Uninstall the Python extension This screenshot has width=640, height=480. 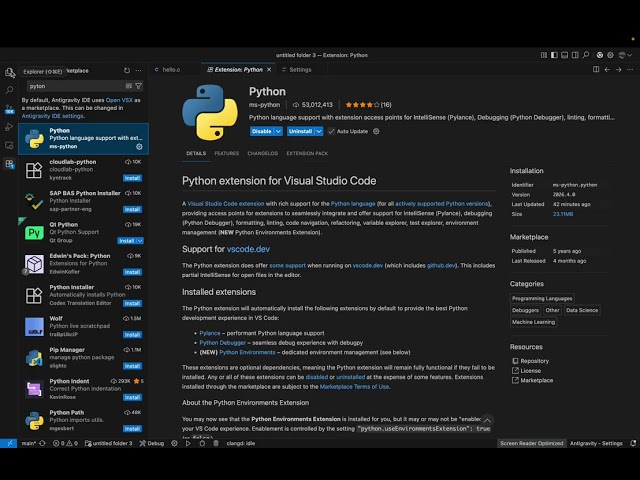pos(301,131)
